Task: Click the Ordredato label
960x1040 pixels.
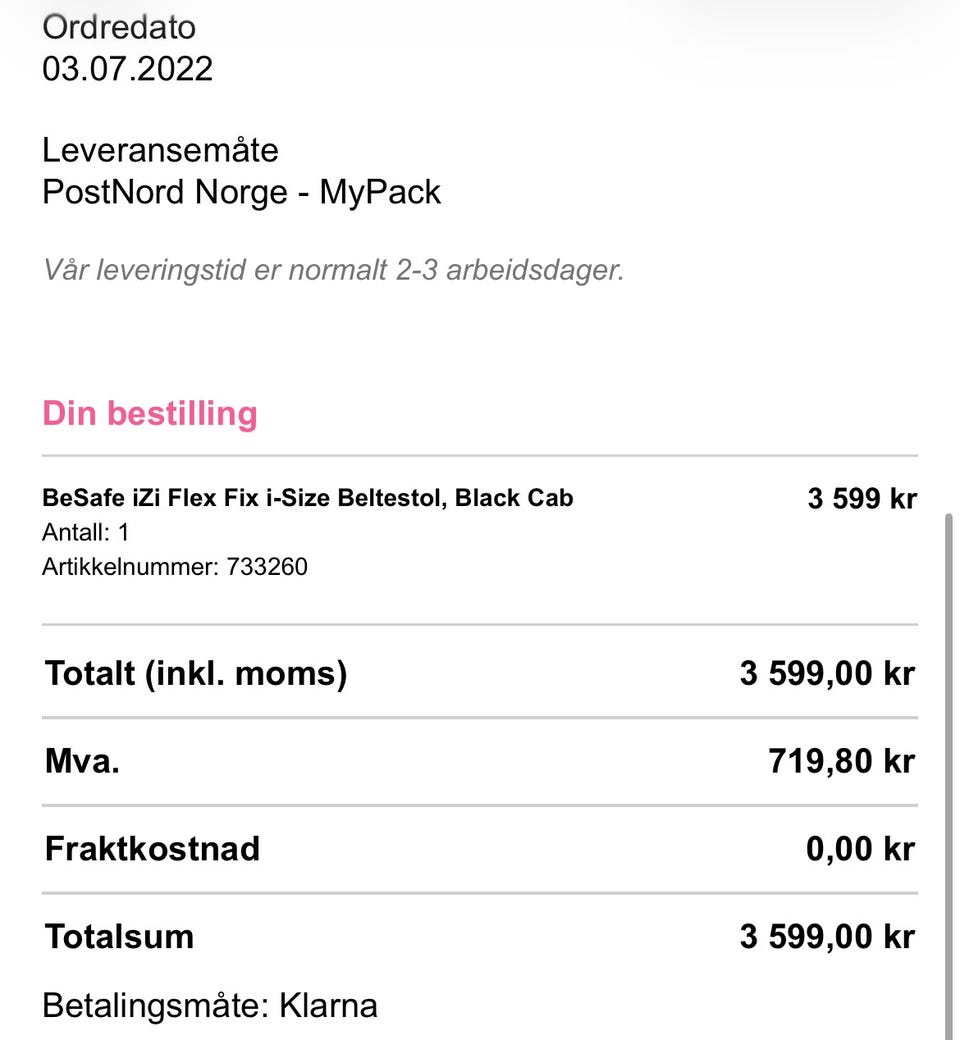Action: (119, 28)
